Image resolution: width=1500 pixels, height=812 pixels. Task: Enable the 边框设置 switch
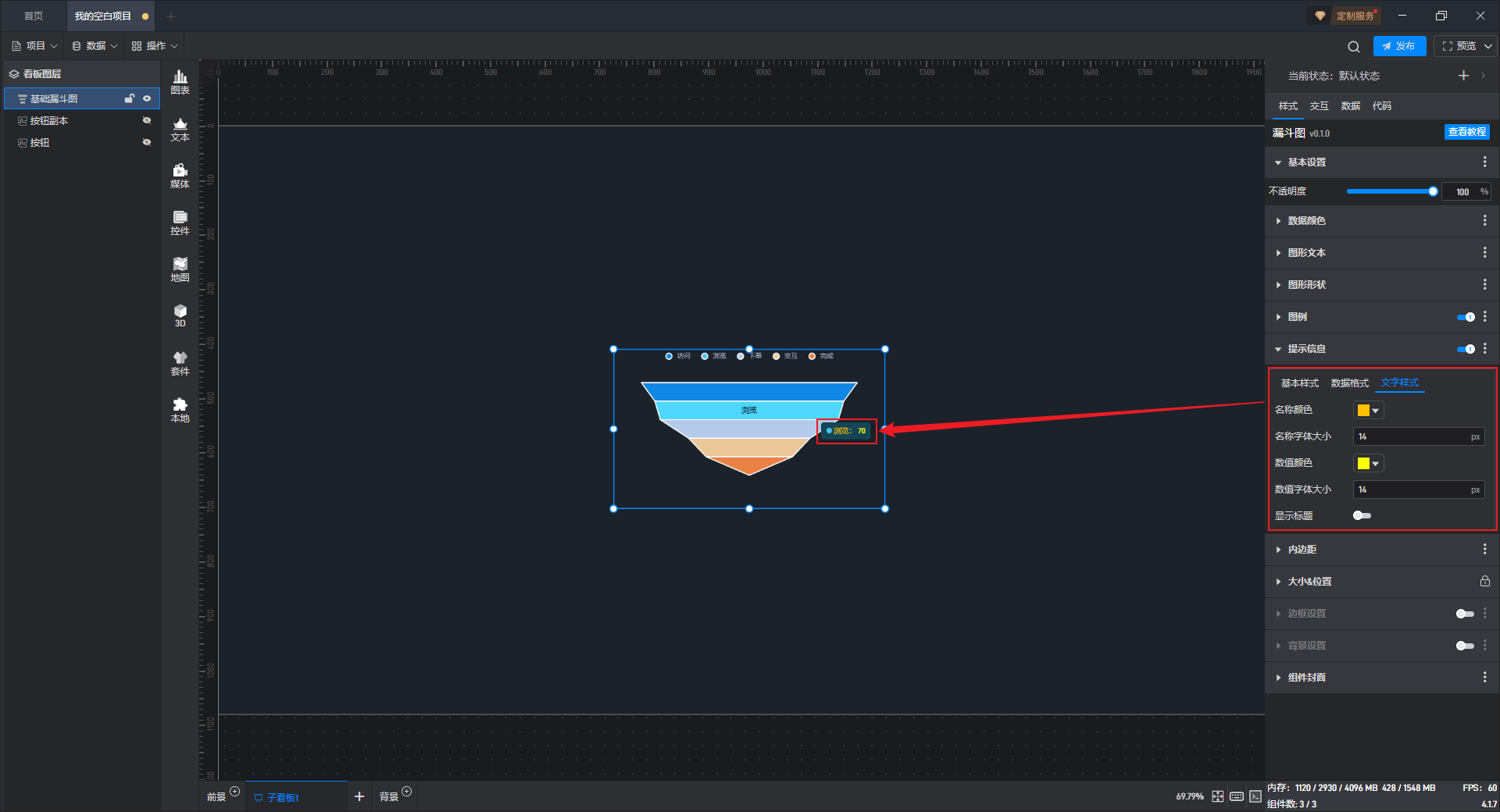pyautogui.click(x=1466, y=614)
